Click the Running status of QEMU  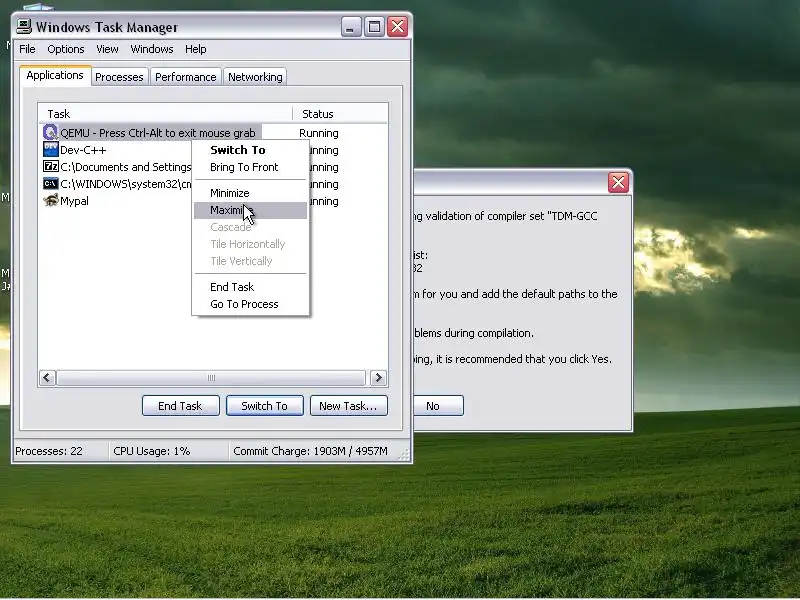[319, 133]
